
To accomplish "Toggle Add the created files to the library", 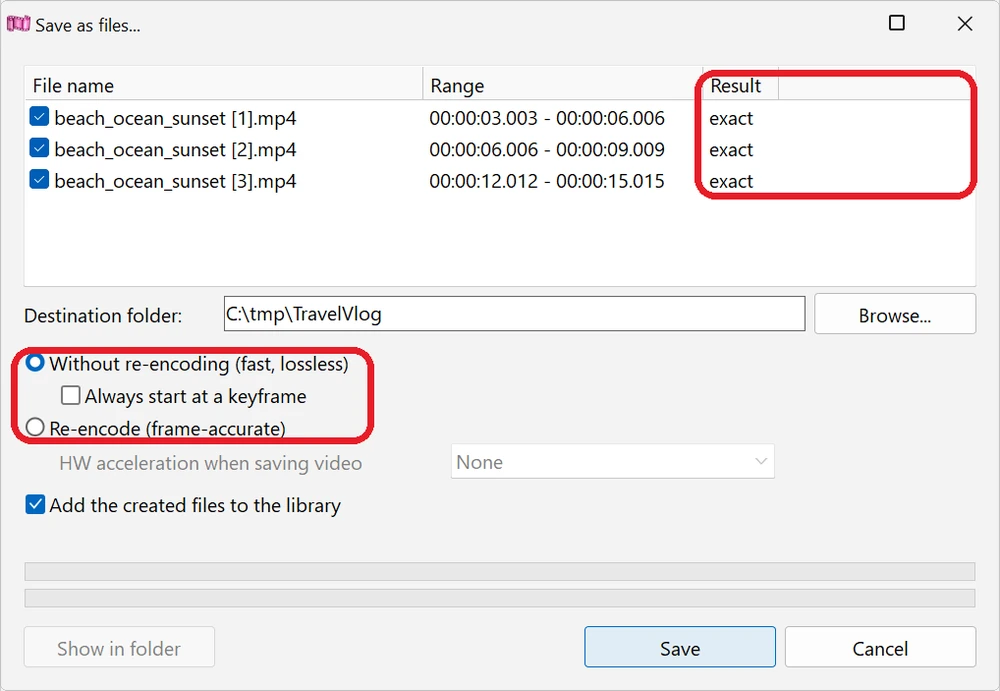I will coord(35,505).
